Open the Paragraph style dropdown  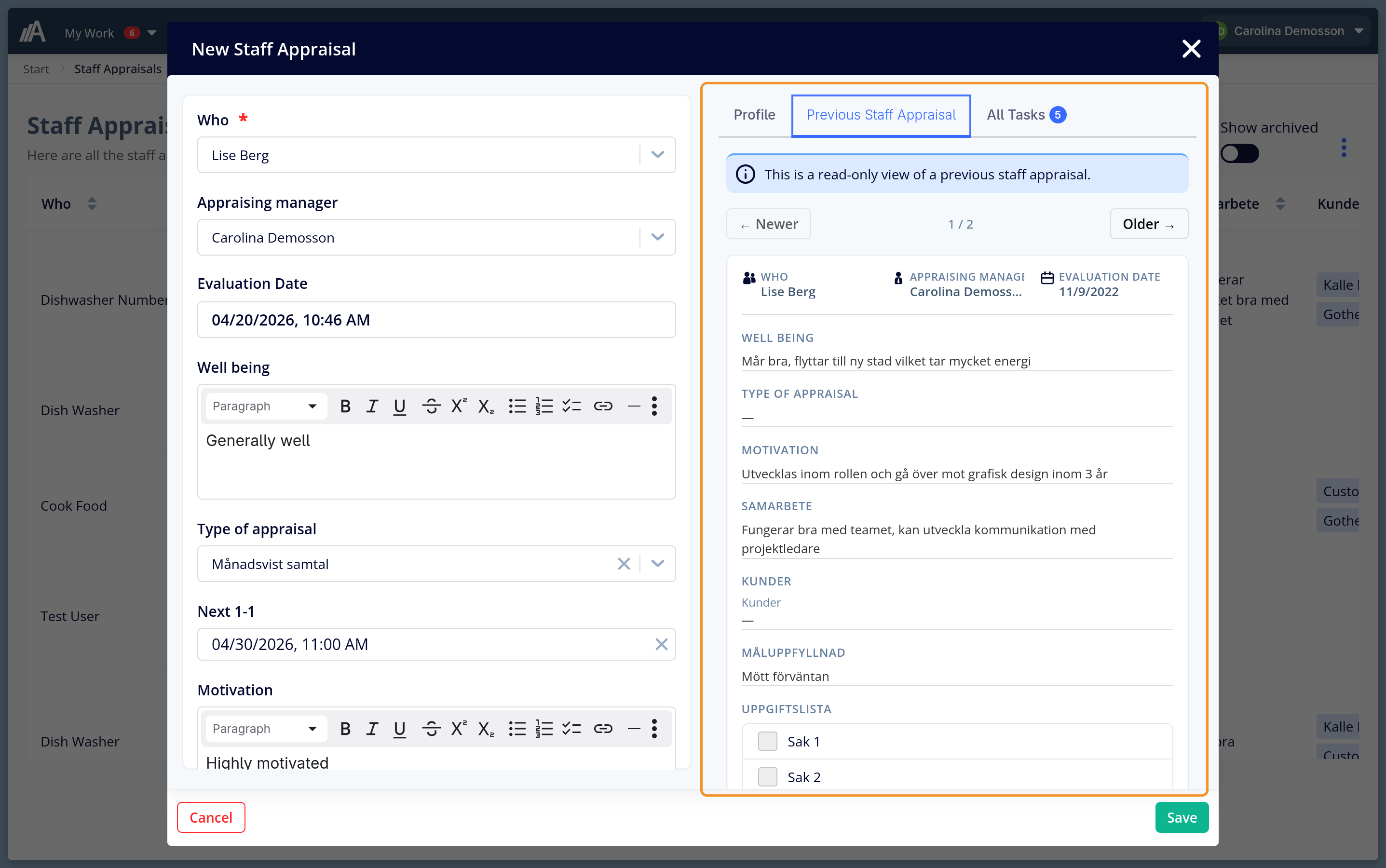(x=265, y=406)
